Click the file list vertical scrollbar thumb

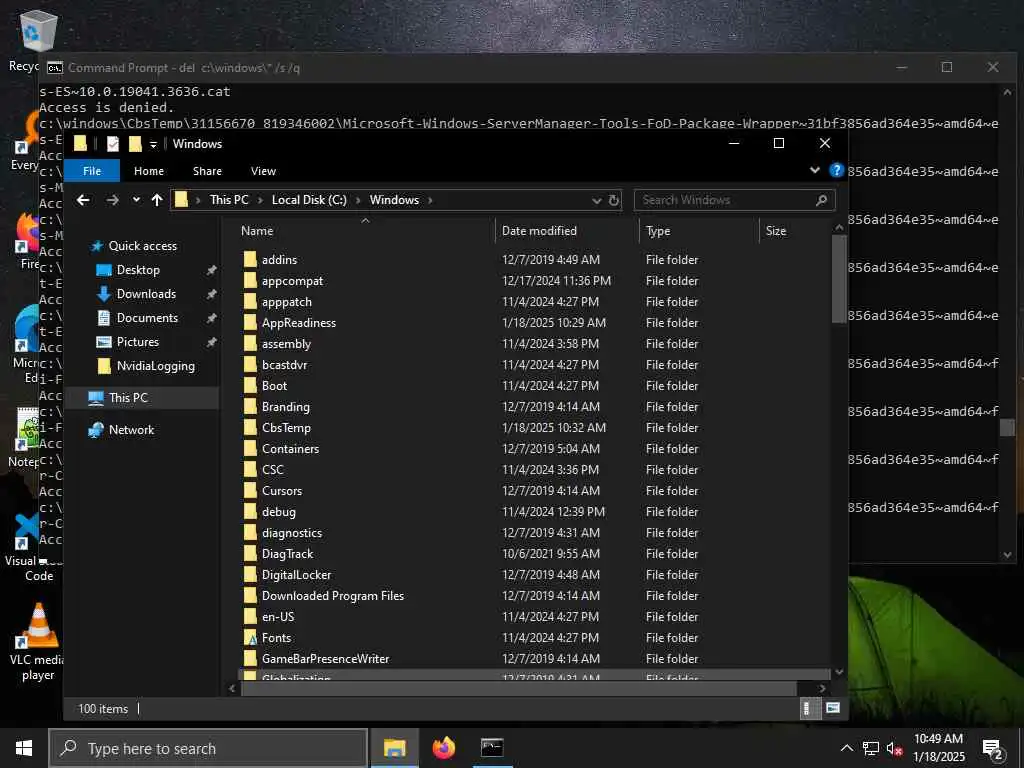tap(839, 278)
